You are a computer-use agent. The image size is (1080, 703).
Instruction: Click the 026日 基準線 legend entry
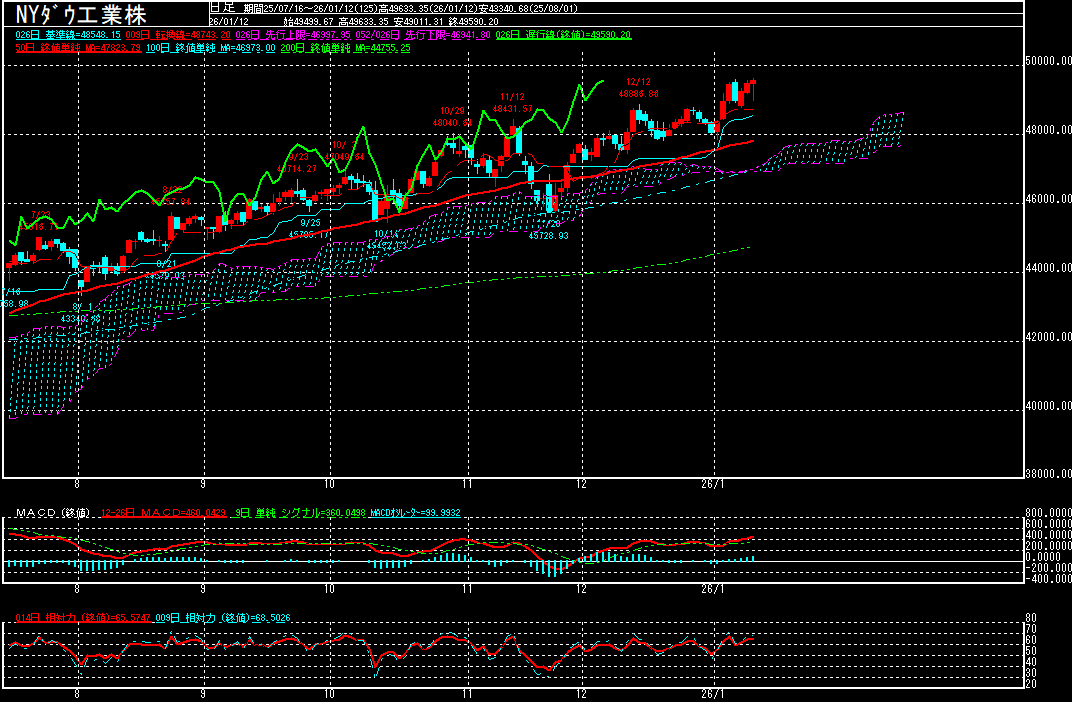tap(60, 34)
